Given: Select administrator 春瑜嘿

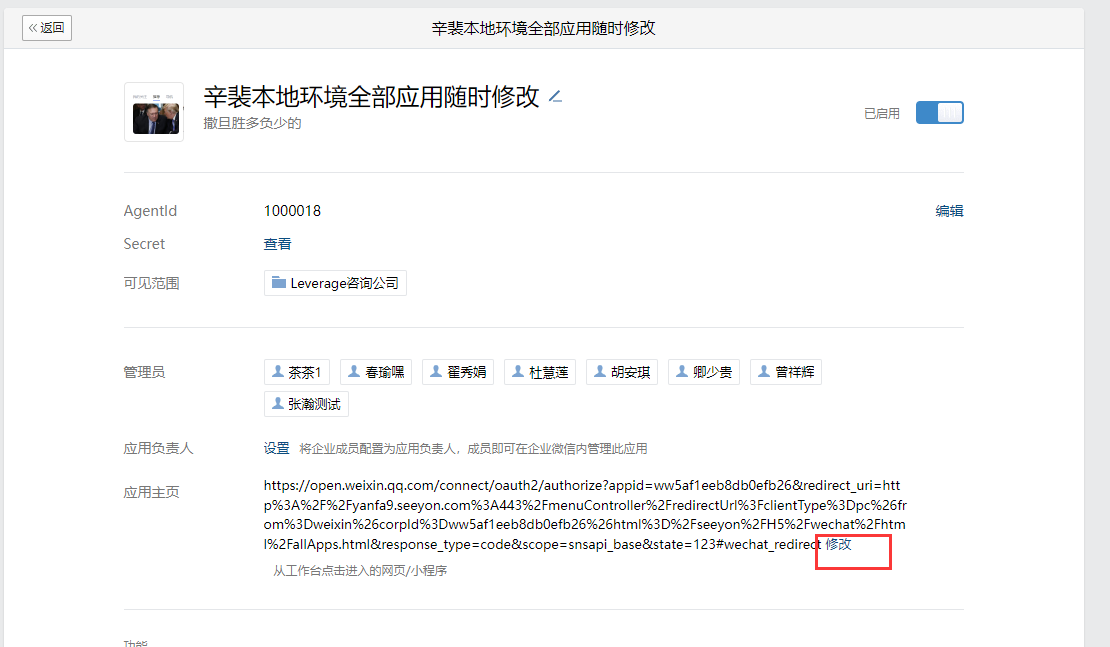Looking at the screenshot, I should click(377, 372).
